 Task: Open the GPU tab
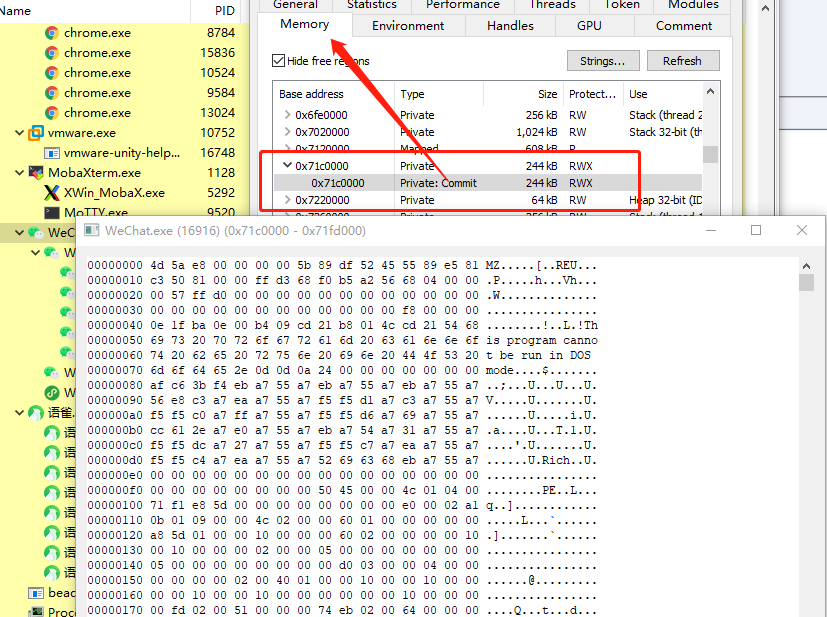pos(589,25)
